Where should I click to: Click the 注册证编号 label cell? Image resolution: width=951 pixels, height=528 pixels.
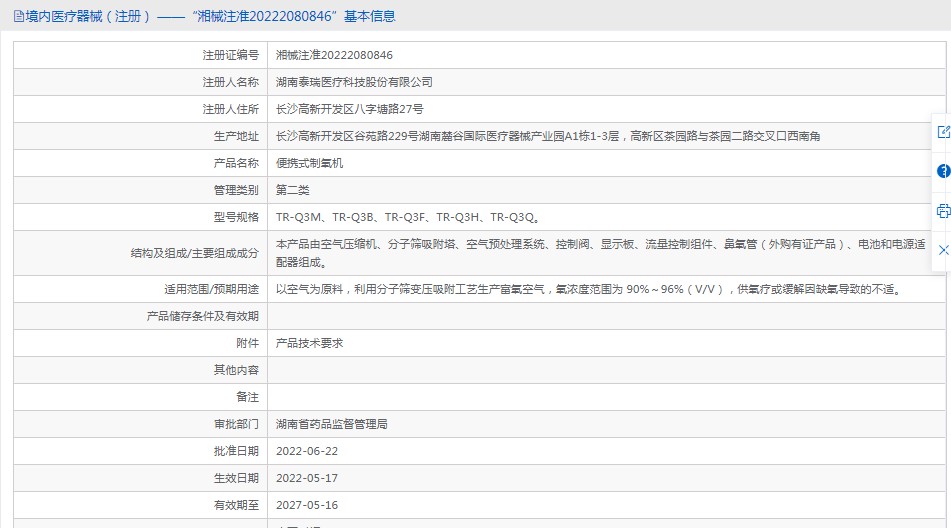(141, 55)
